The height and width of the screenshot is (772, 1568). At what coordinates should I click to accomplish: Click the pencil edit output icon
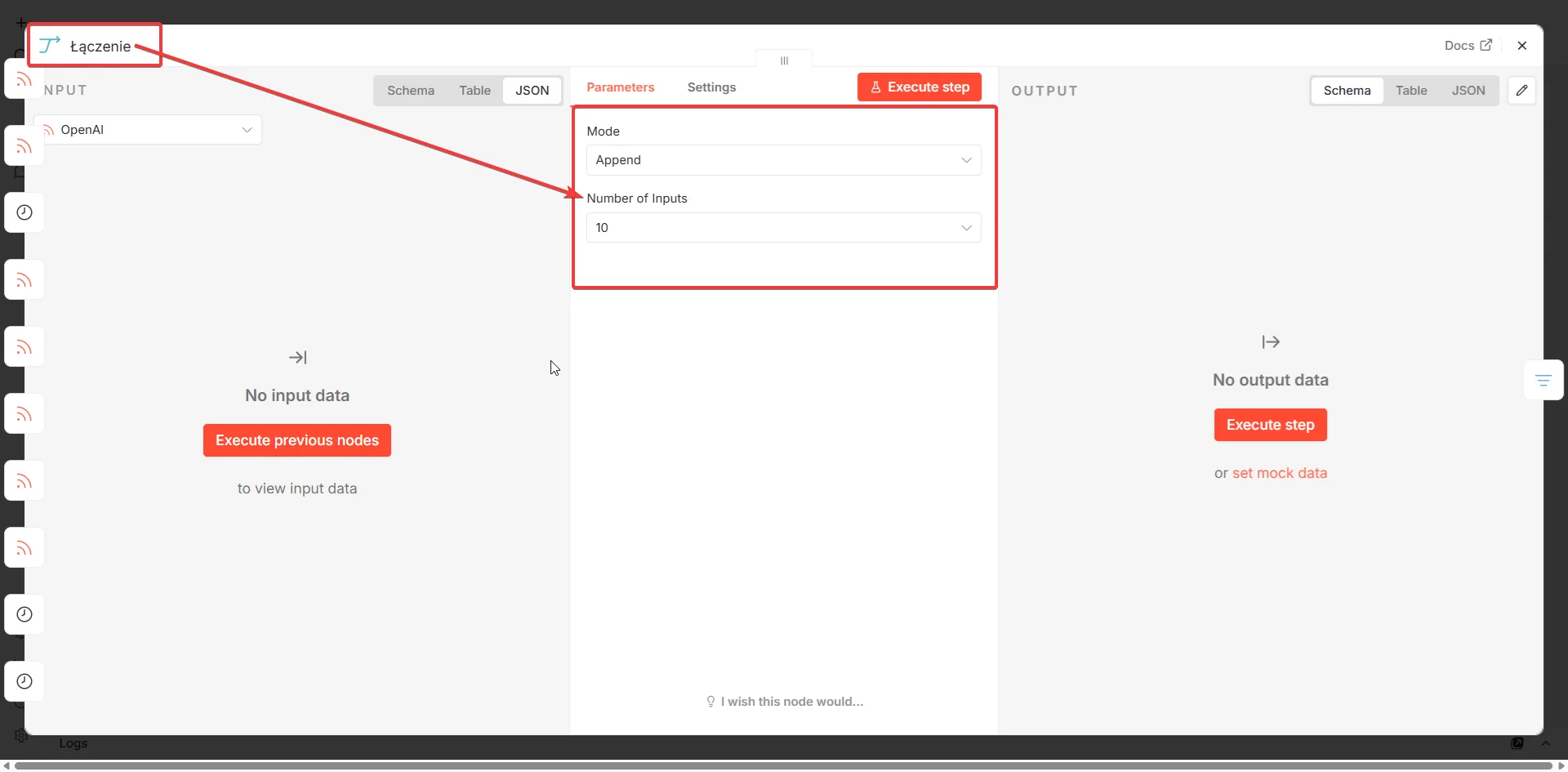tap(1522, 91)
